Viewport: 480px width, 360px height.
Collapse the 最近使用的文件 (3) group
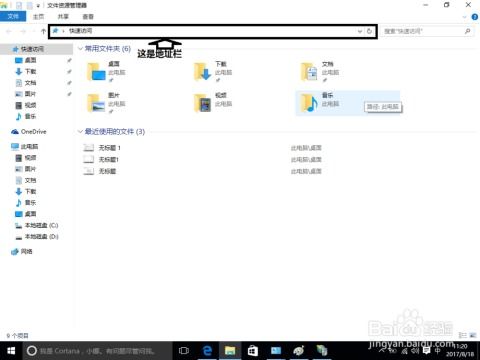(x=80, y=131)
